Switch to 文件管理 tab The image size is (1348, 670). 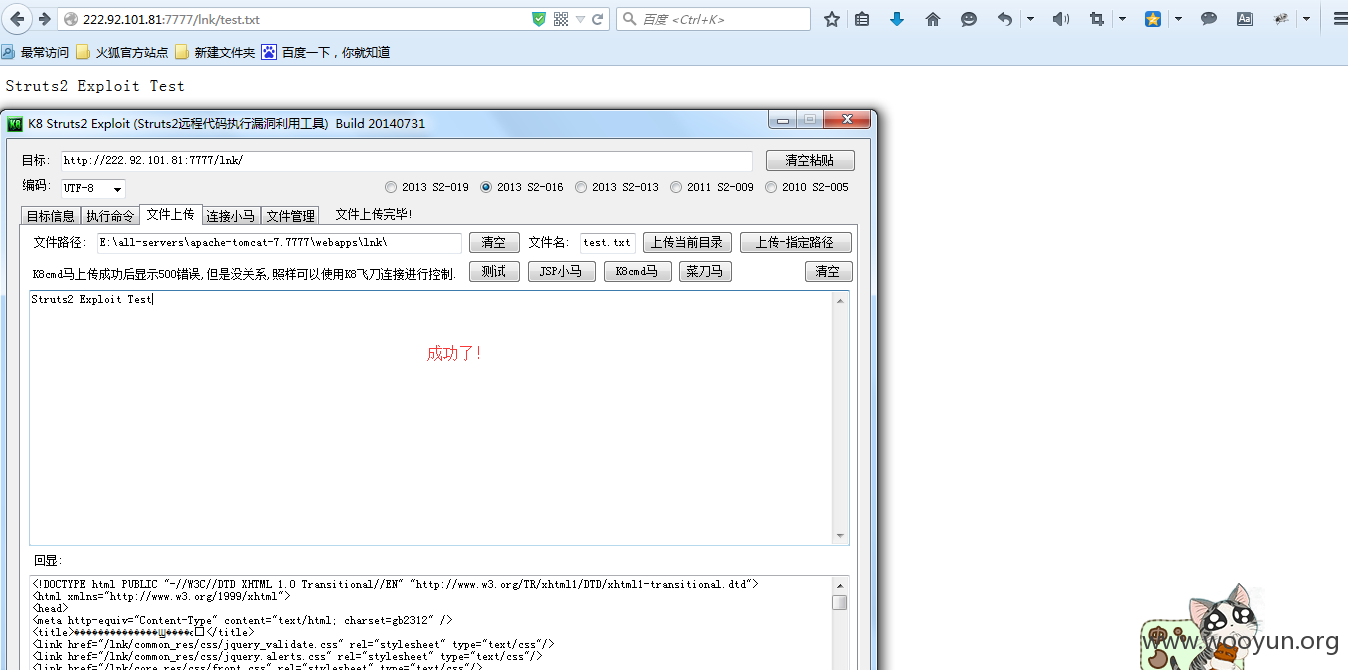pos(291,216)
